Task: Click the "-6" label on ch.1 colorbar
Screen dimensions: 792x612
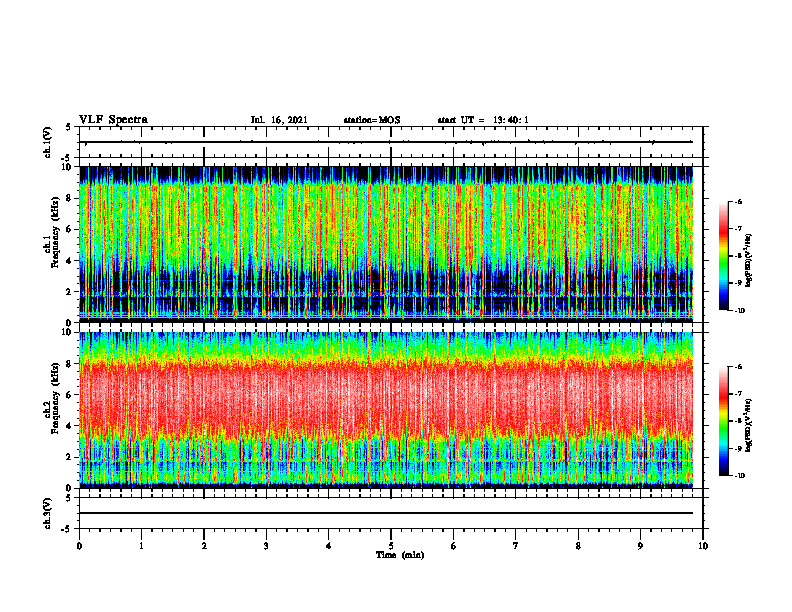Action: click(738, 202)
